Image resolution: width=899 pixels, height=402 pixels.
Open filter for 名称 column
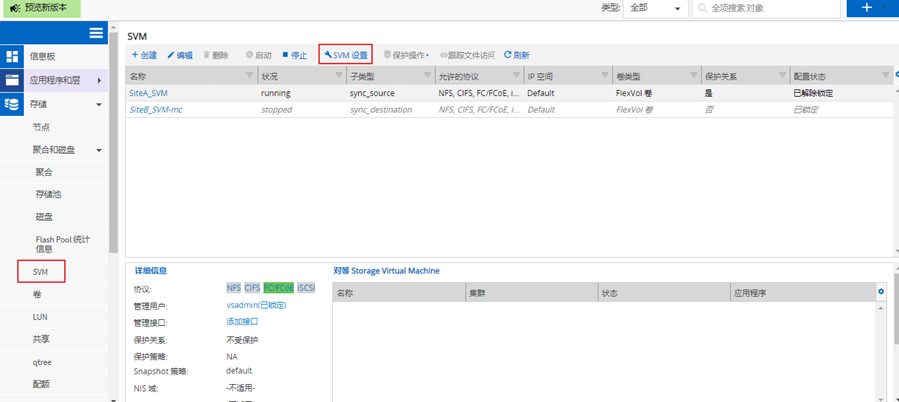pos(250,76)
